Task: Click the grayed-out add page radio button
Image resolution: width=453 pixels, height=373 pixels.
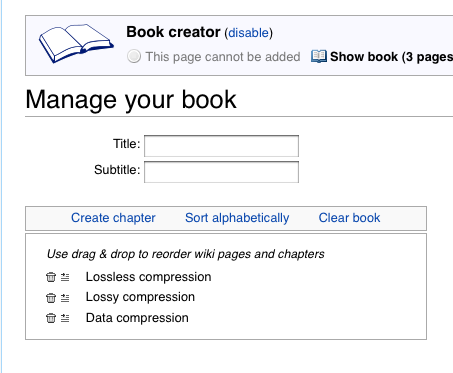Action: tap(134, 56)
